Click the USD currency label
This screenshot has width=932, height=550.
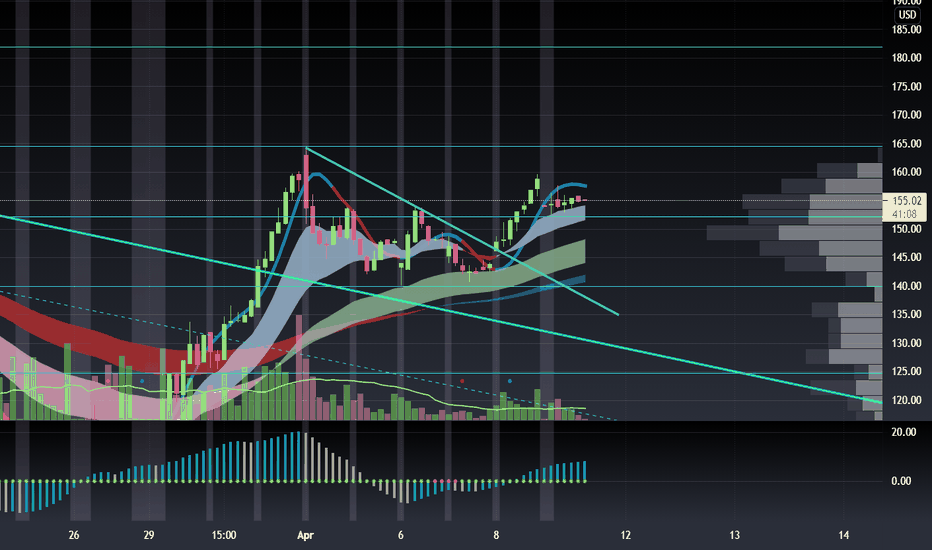pos(907,15)
